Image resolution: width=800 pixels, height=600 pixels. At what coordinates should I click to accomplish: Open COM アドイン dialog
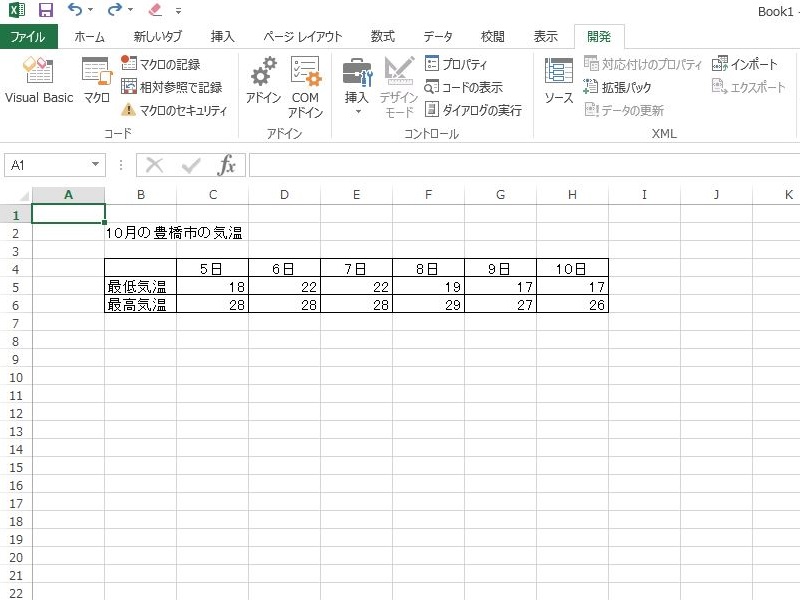305,86
